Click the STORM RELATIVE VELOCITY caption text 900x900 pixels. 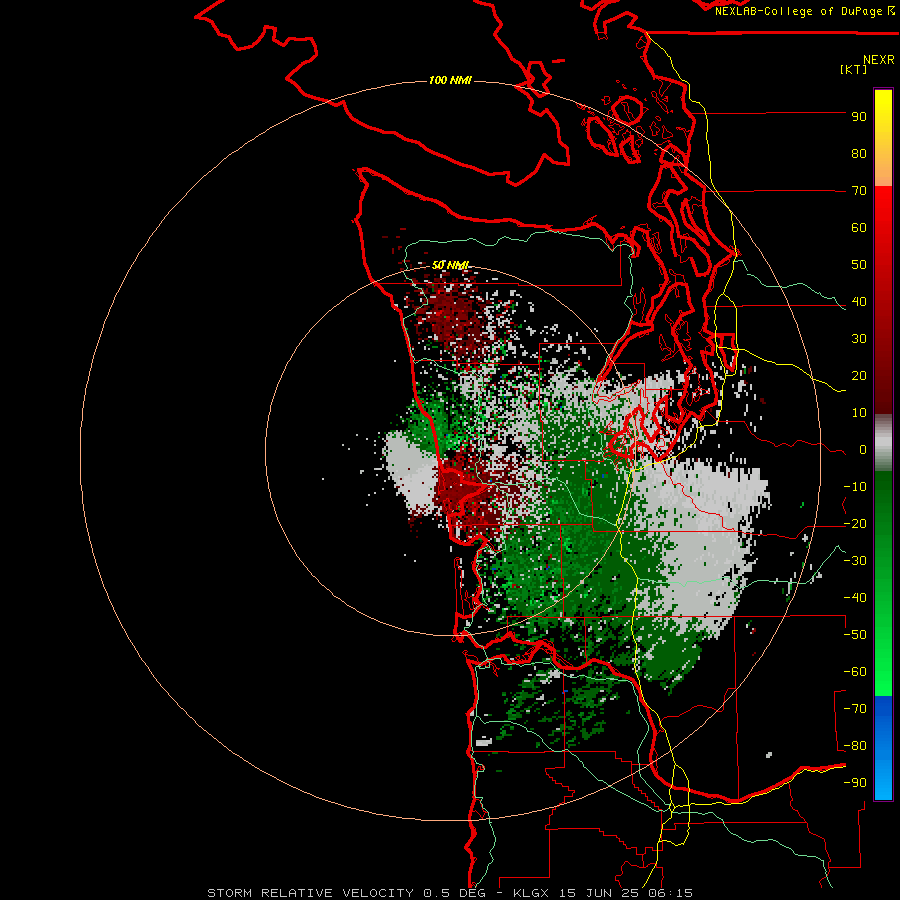(x=311, y=893)
